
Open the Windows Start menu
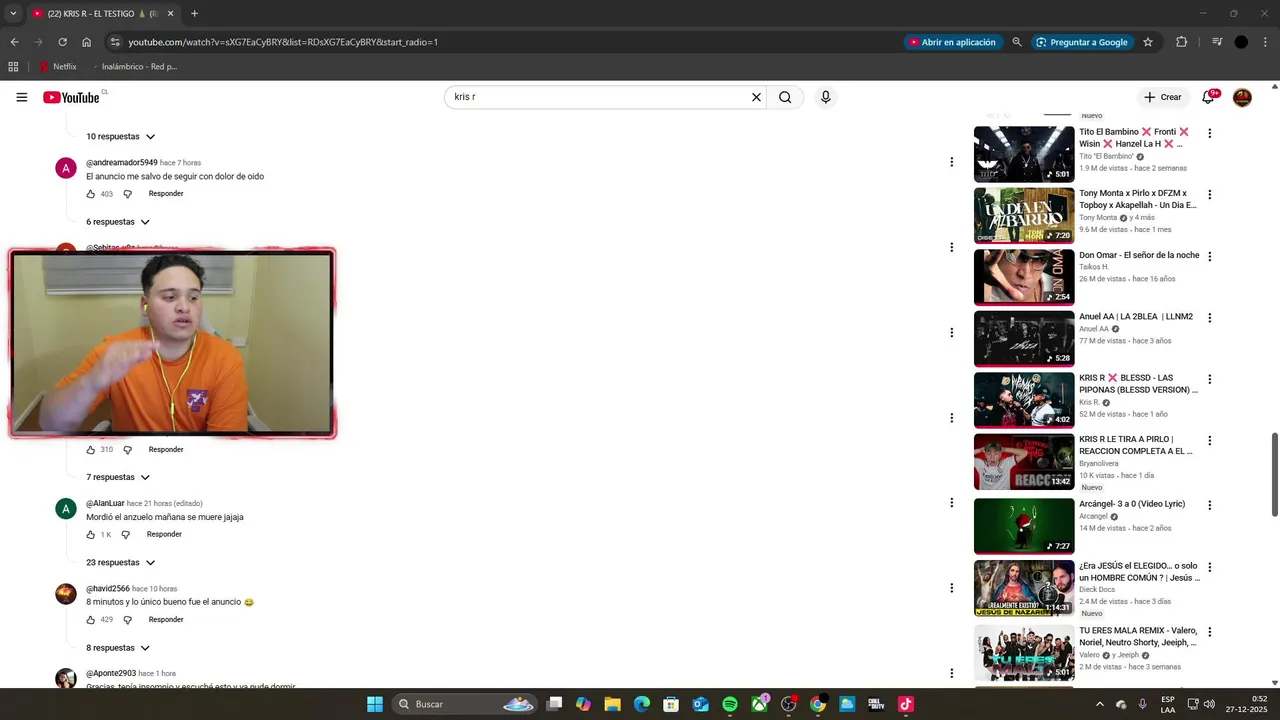point(375,704)
